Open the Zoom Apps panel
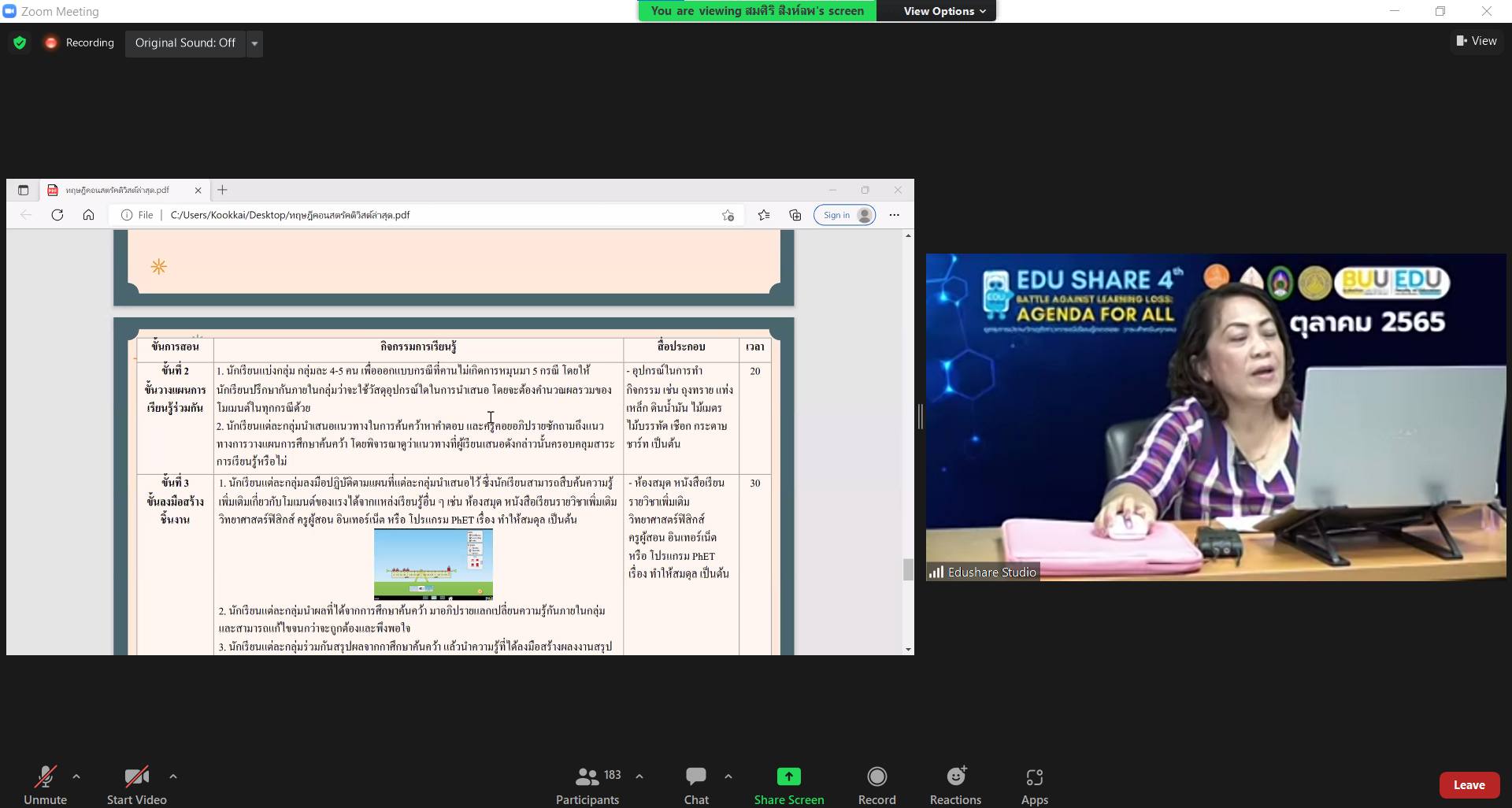Screen dimensions: 1512x808 coord(1034,786)
